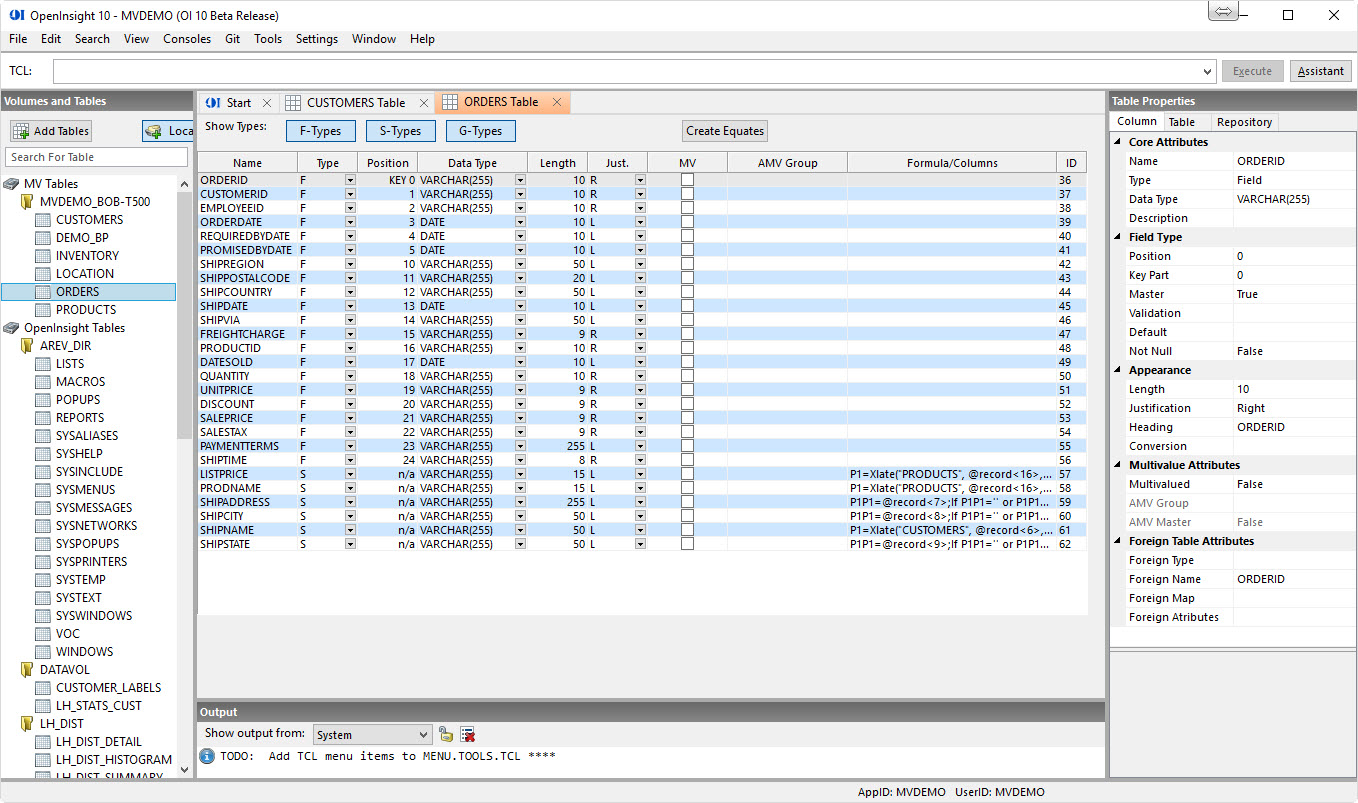Click into the TCL command input
The width and height of the screenshot is (1358, 803).
pyautogui.click(x=628, y=72)
